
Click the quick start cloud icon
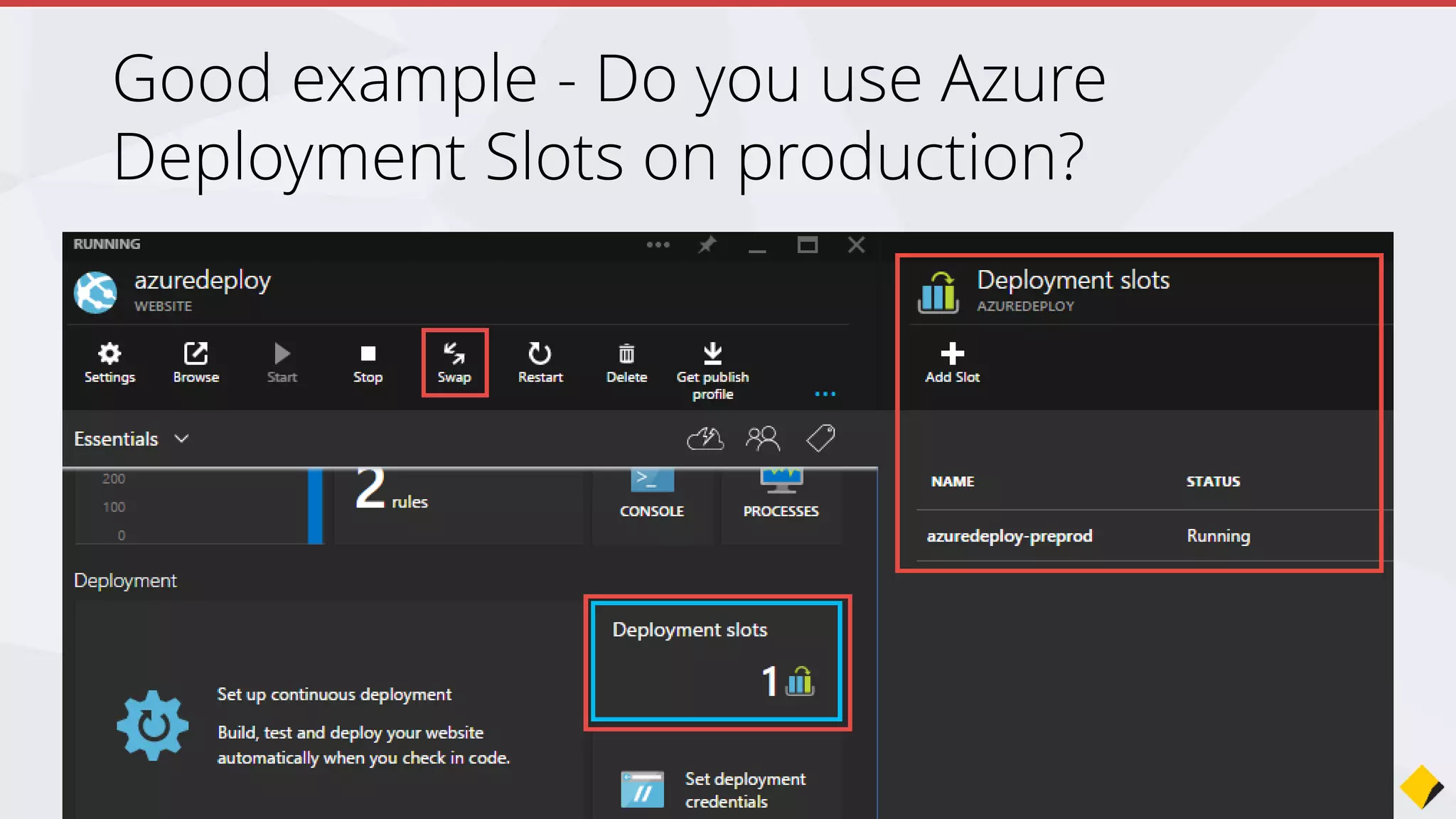pos(705,439)
